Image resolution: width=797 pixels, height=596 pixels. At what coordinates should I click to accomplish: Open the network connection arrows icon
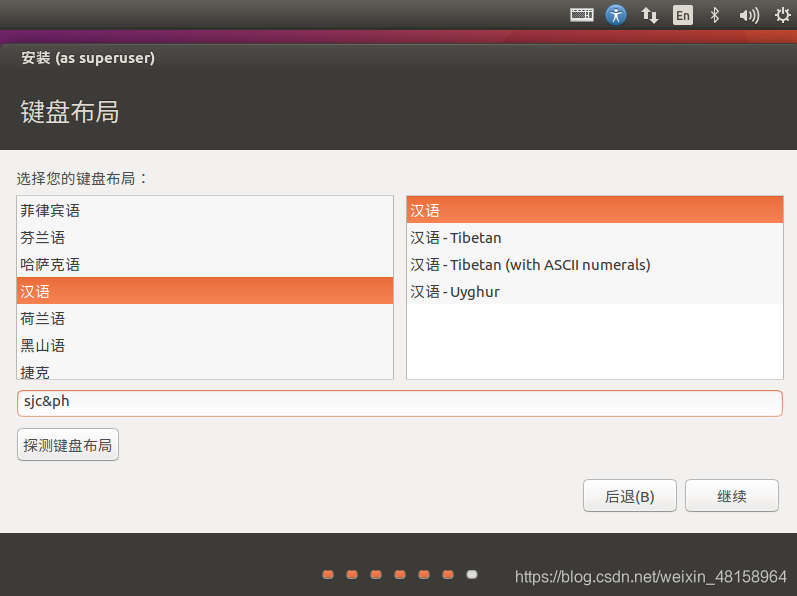(x=650, y=15)
